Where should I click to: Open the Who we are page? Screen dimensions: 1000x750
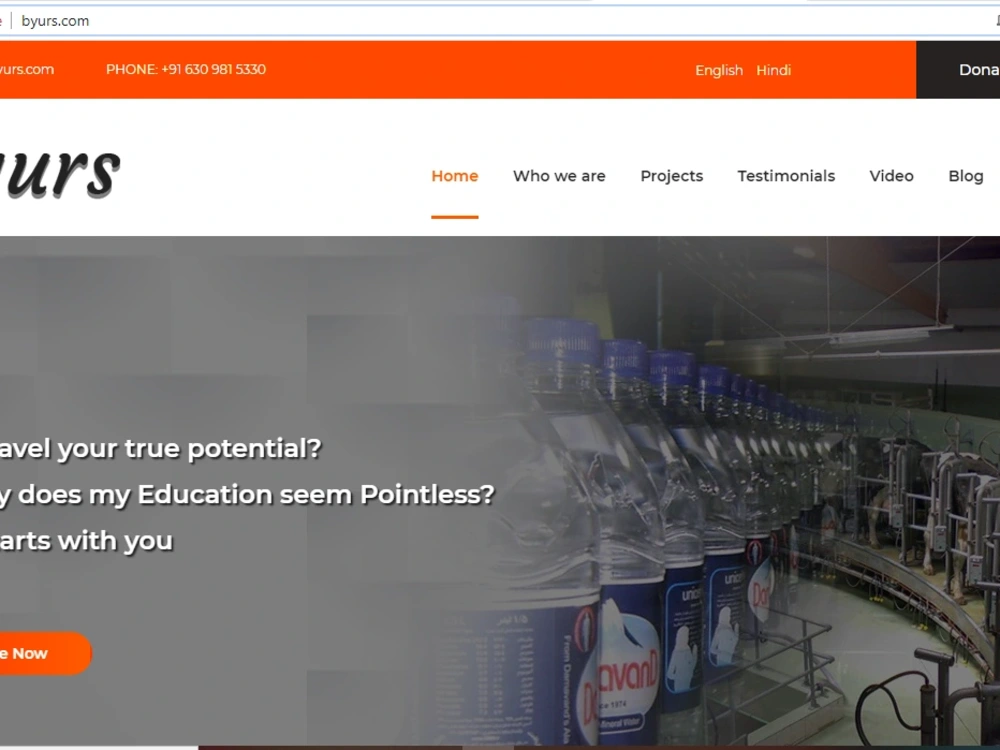[x=559, y=176]
